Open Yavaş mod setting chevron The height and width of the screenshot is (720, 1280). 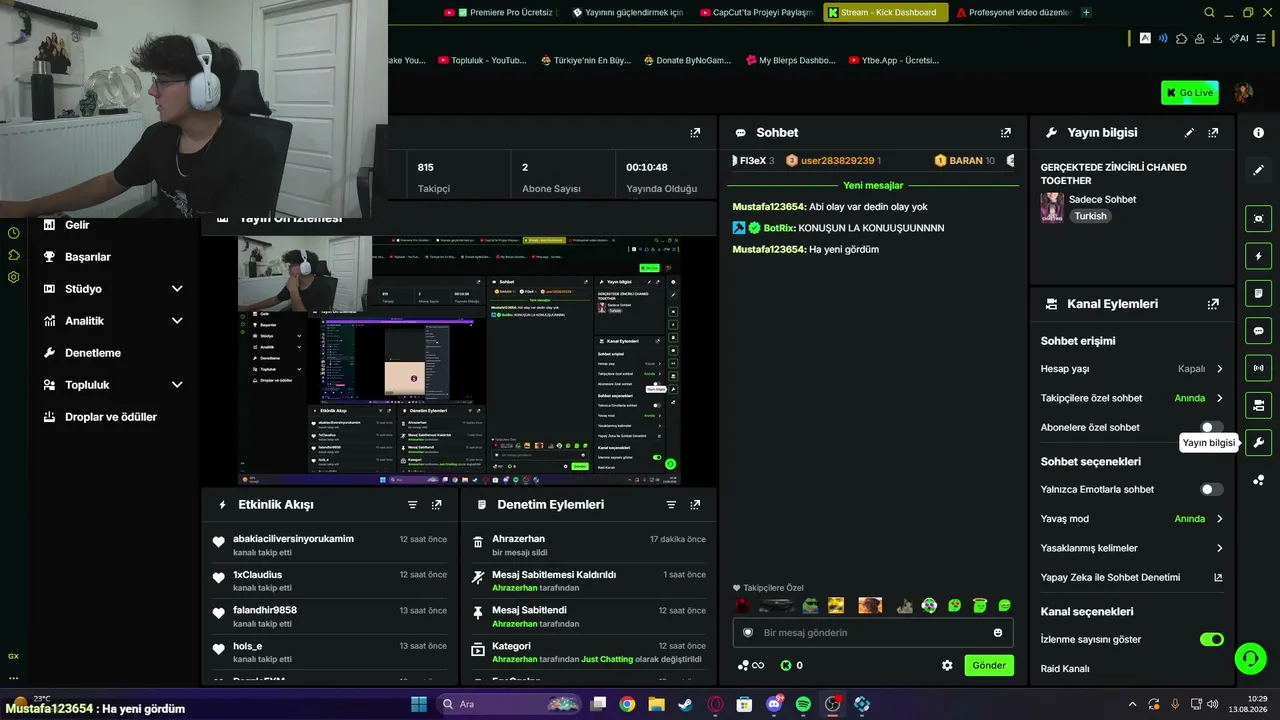point(1219,519)
